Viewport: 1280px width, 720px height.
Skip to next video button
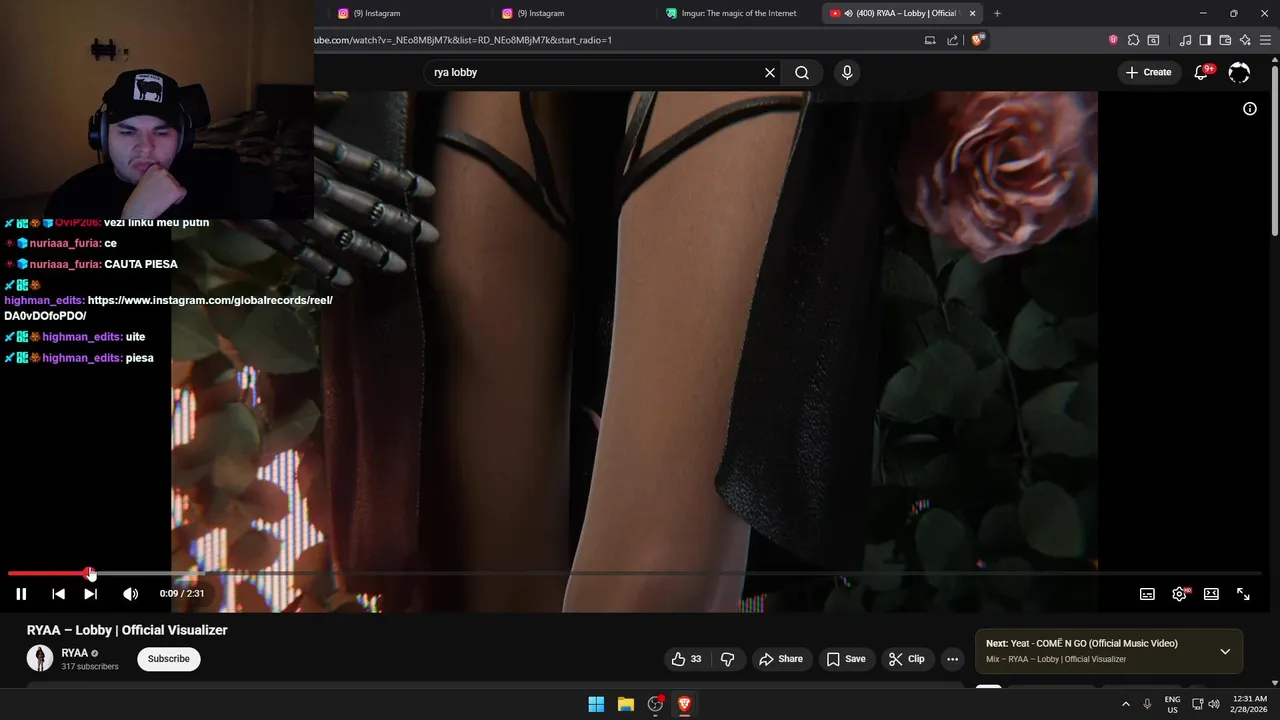tap(90, 594)
